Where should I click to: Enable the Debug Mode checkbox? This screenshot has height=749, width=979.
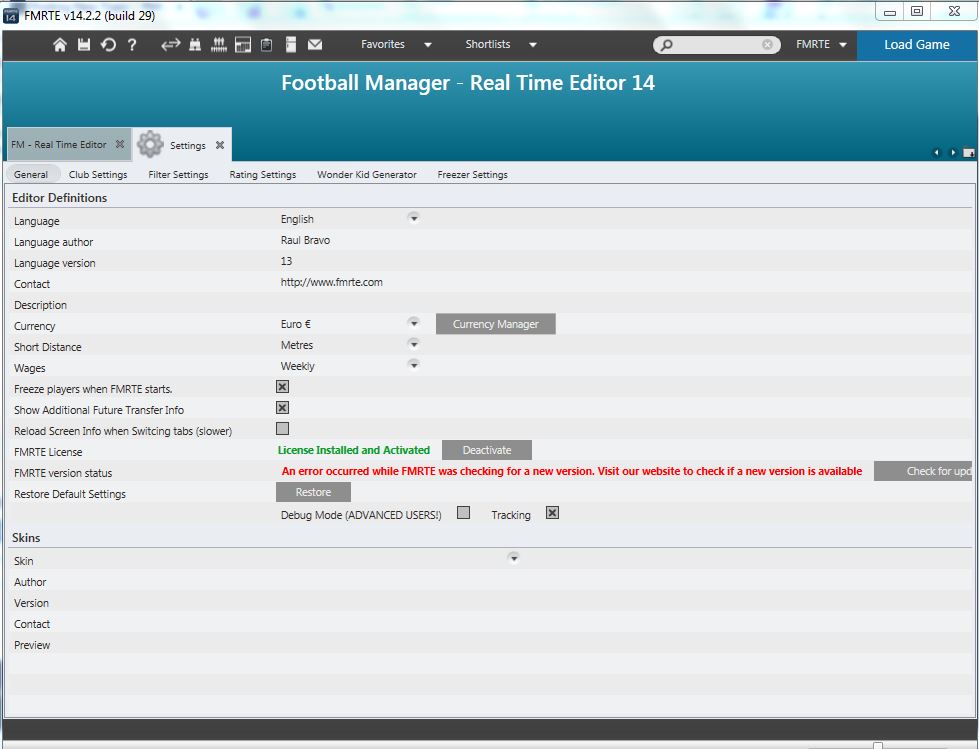coord(463,513)
